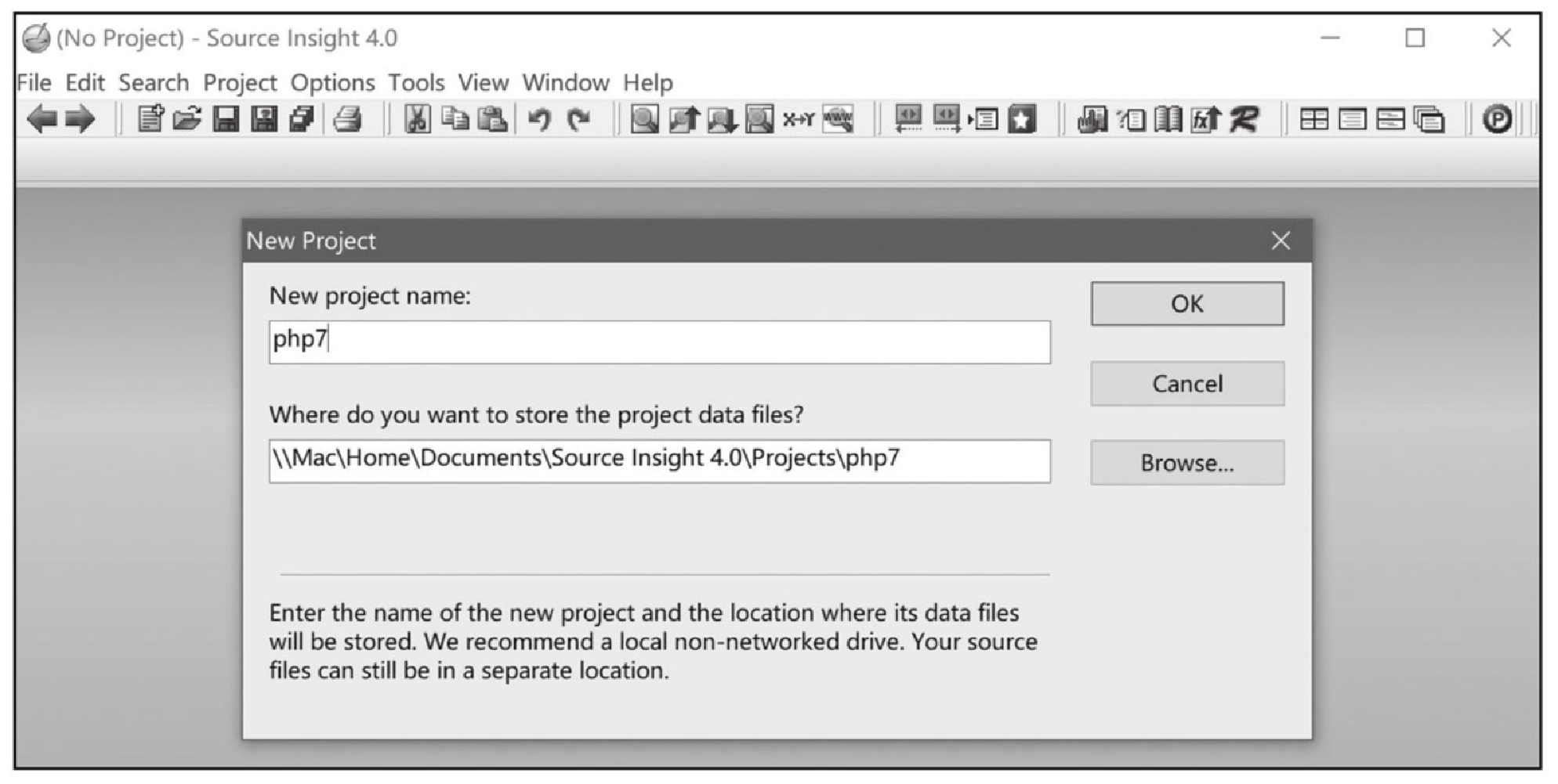Open the Search menu
This screenshot has height=784, width=1558.
[154, 82]
